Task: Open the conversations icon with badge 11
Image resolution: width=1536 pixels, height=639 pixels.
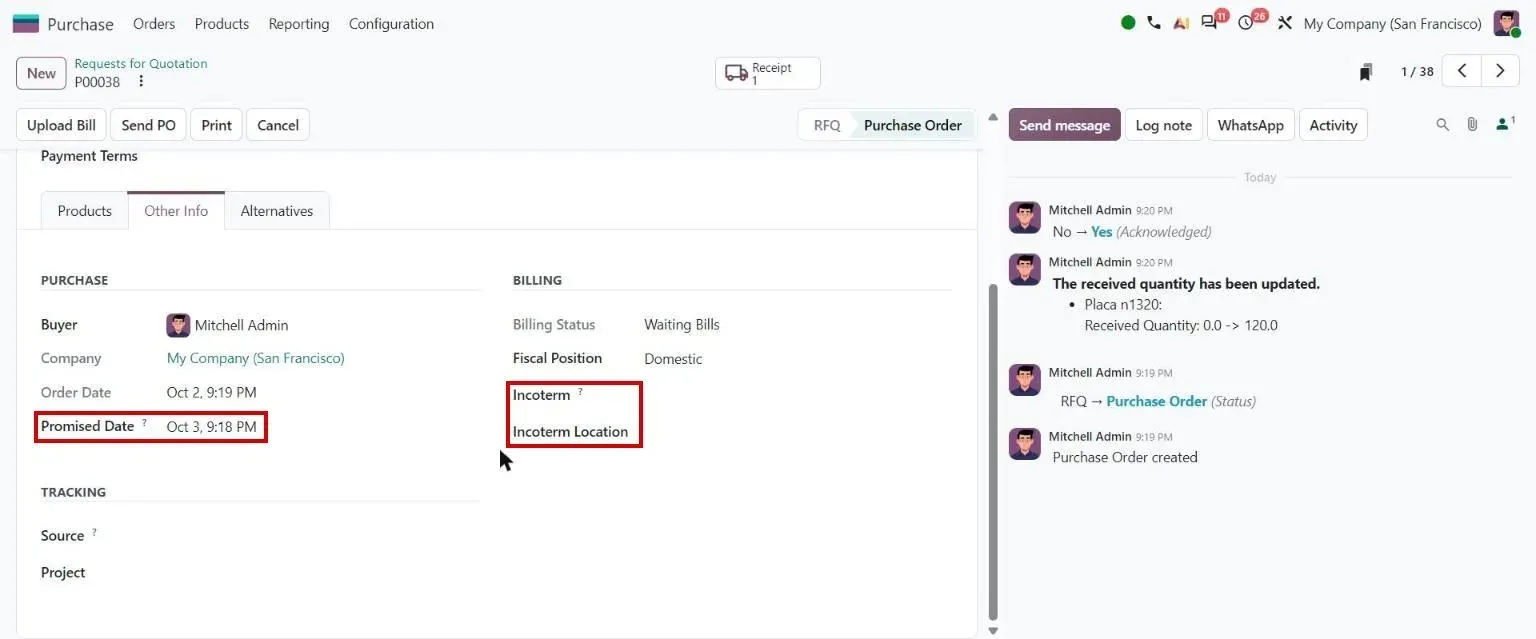Action: [x=1209, y=23]
